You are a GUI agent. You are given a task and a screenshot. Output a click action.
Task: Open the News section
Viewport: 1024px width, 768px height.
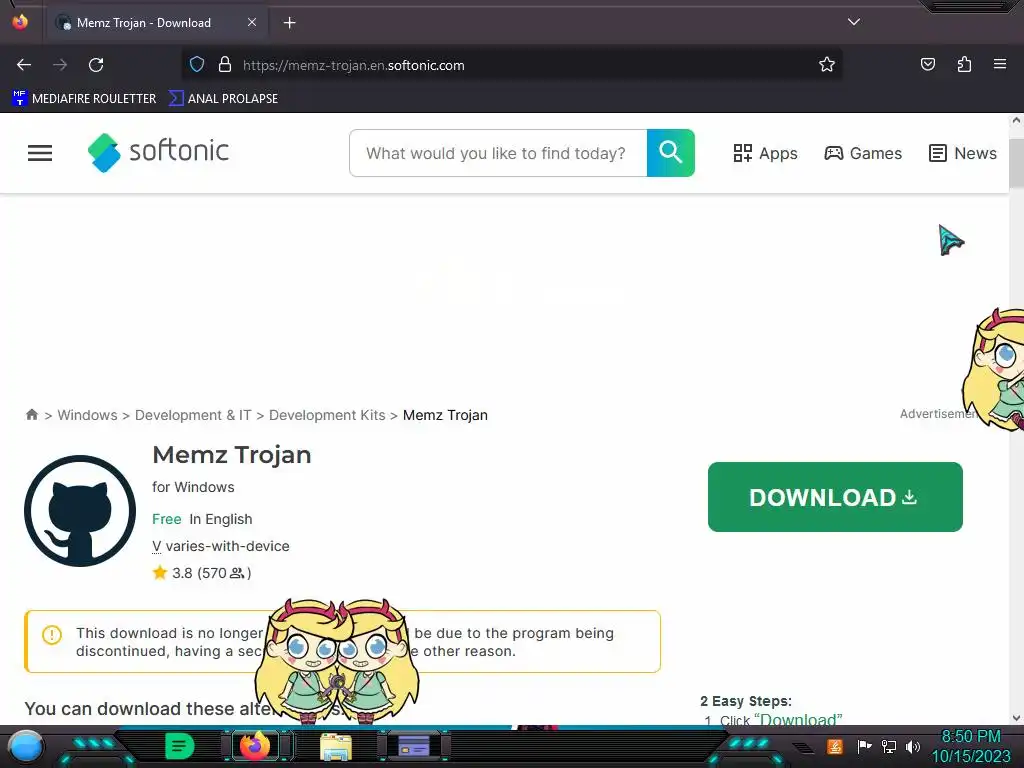point(963,153)
